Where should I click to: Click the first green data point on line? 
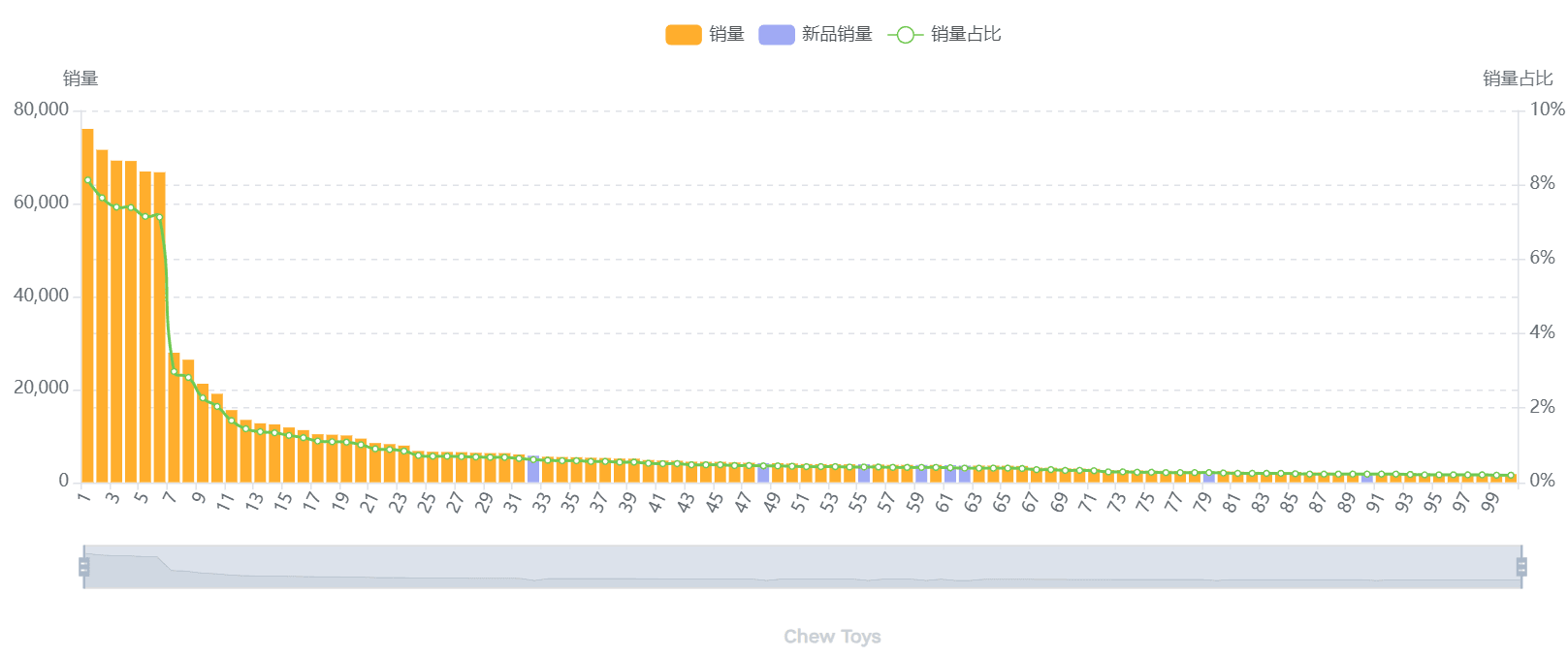point(88,180)
